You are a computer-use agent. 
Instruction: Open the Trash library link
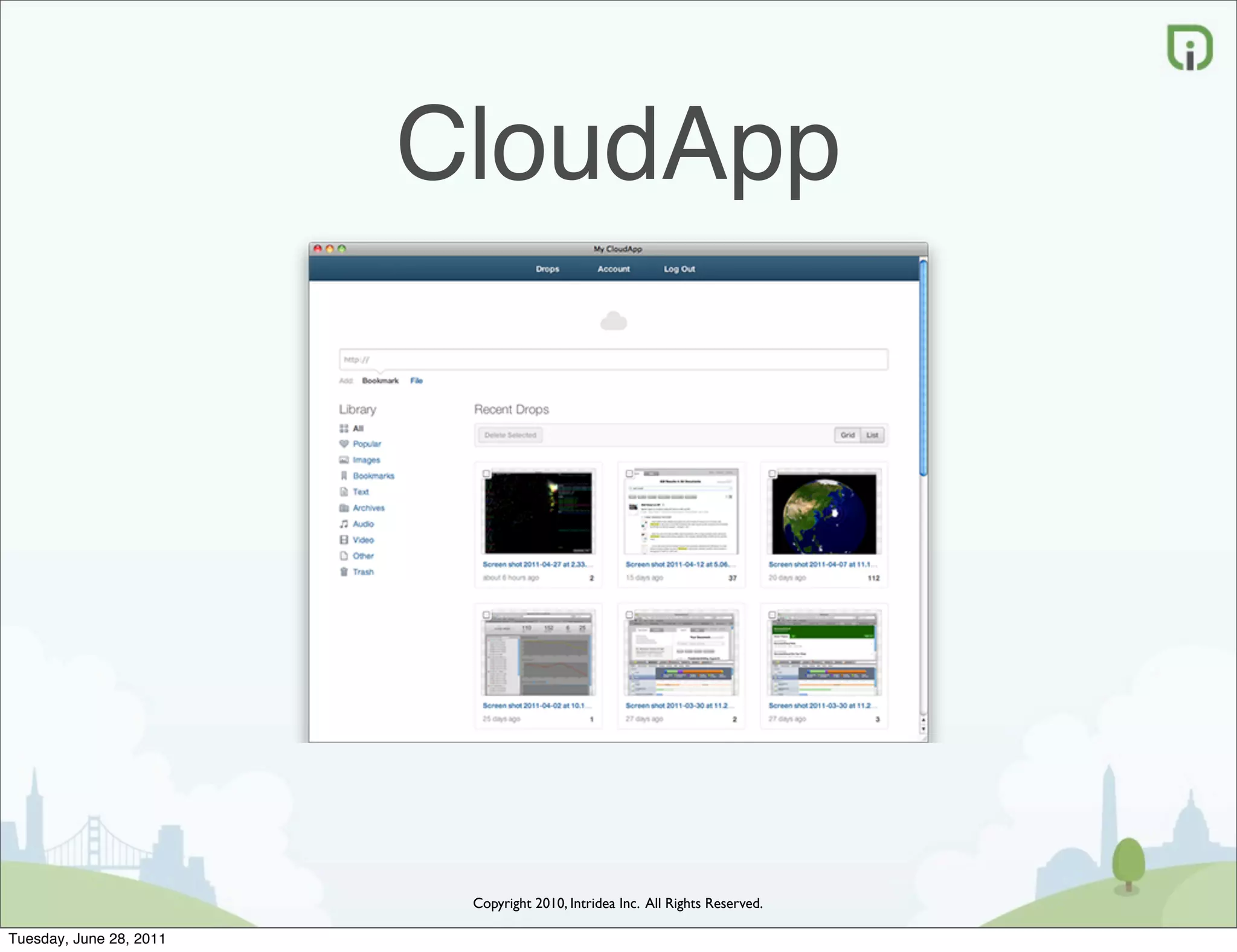pos(364,572)
